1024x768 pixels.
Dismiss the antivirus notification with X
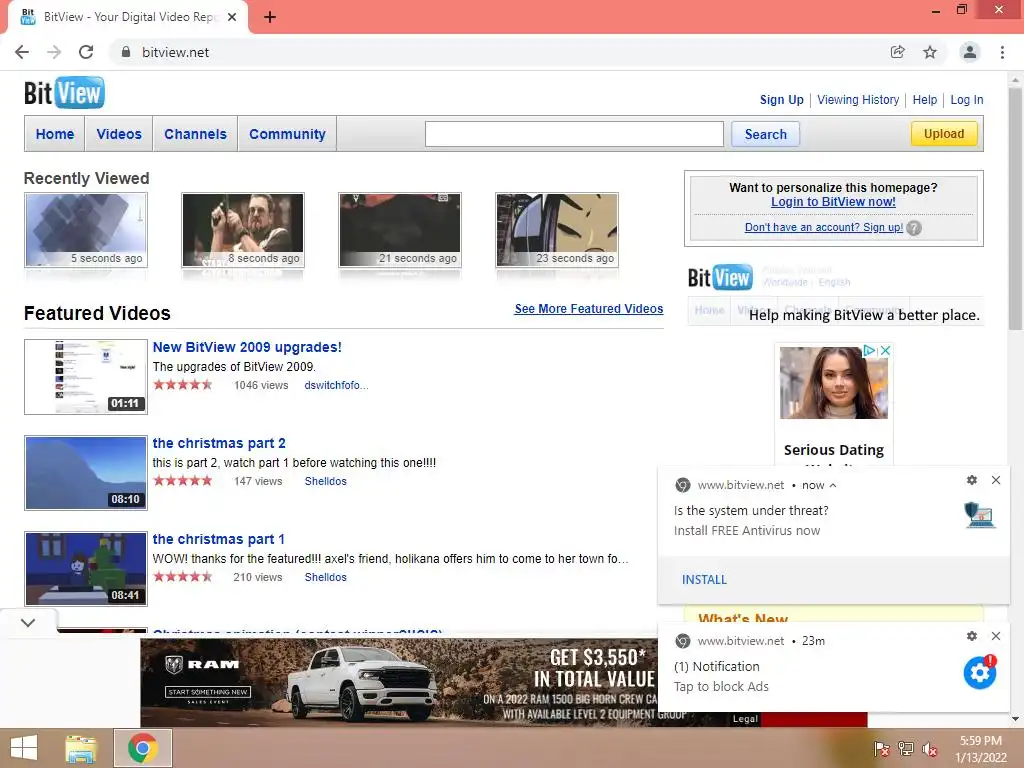pyautogui.click(x=996, y=480)
